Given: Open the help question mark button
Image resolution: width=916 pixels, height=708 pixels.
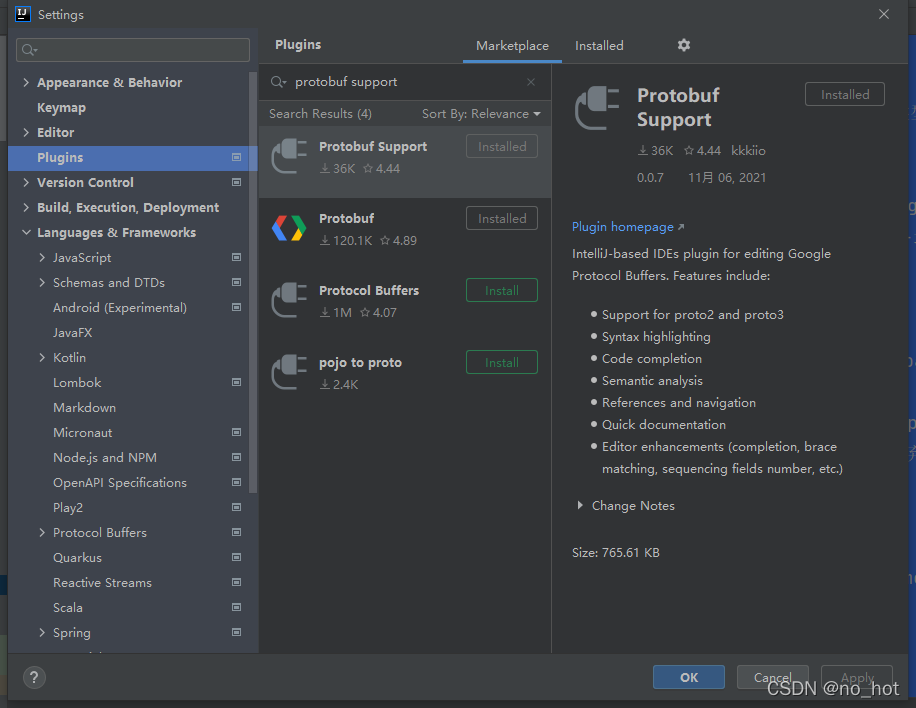Looking at the screenshot, I should pyautogui.click(x=34, y=678).
